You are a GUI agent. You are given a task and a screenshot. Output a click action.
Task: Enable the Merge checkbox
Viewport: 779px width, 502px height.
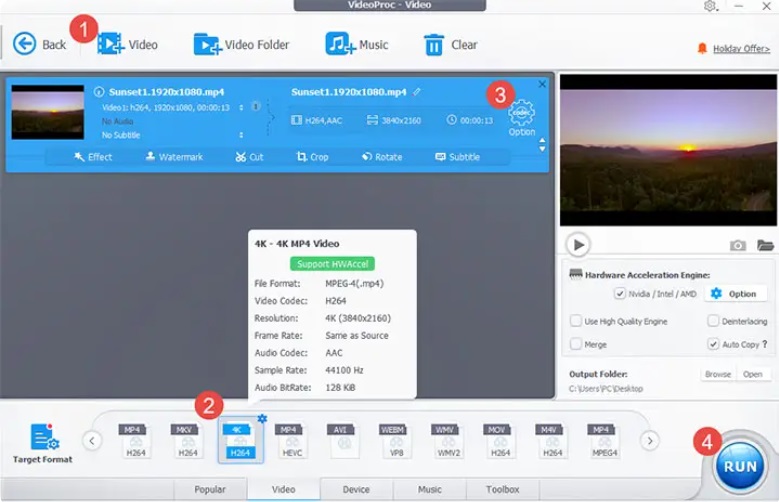575,343
